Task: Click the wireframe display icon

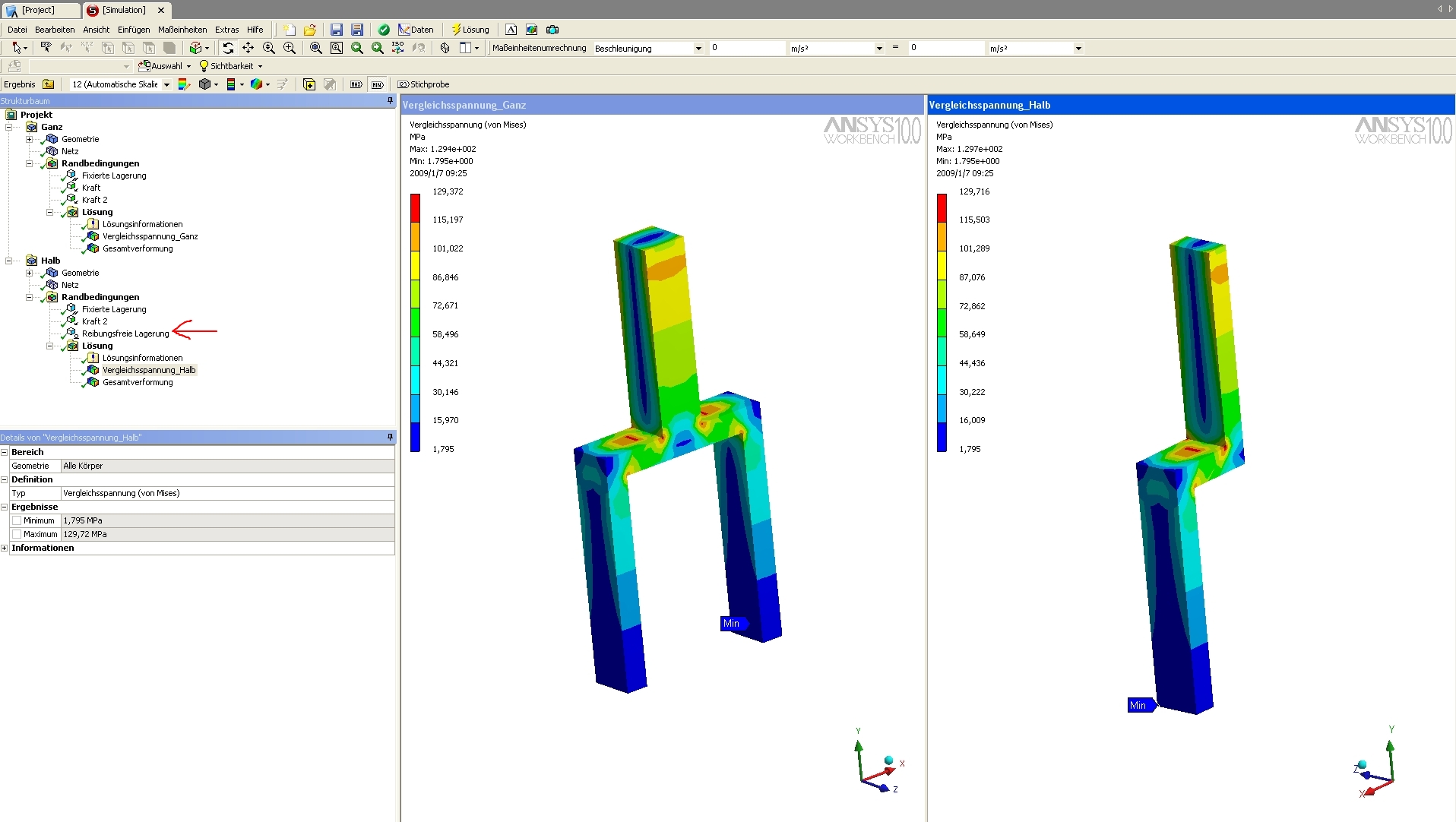Action: pos(445,48)
